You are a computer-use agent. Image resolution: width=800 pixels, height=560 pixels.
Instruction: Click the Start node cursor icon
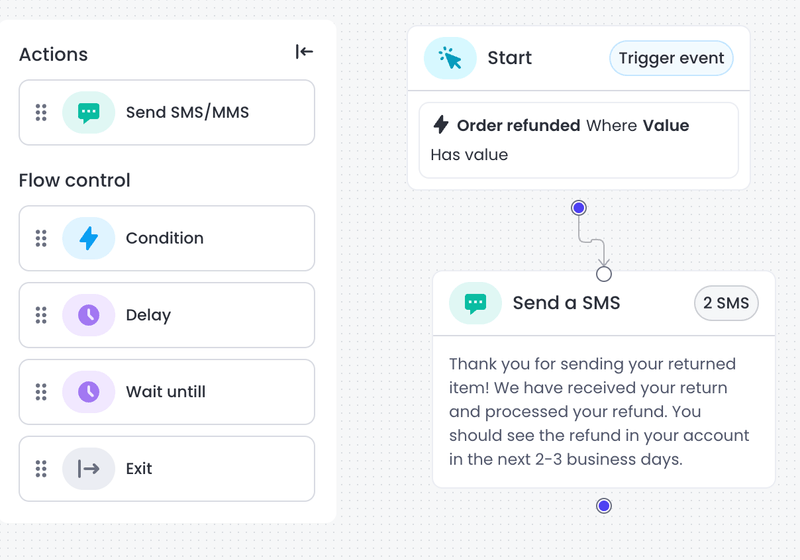pyautogui.click(x=450, y=58)
